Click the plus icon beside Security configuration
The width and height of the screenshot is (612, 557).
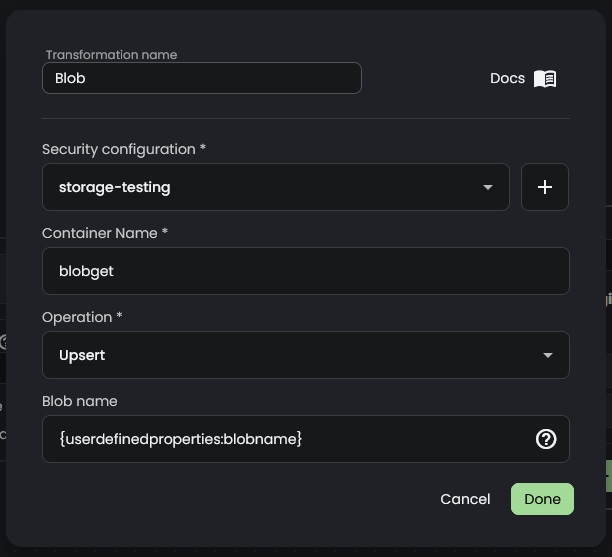545,187
